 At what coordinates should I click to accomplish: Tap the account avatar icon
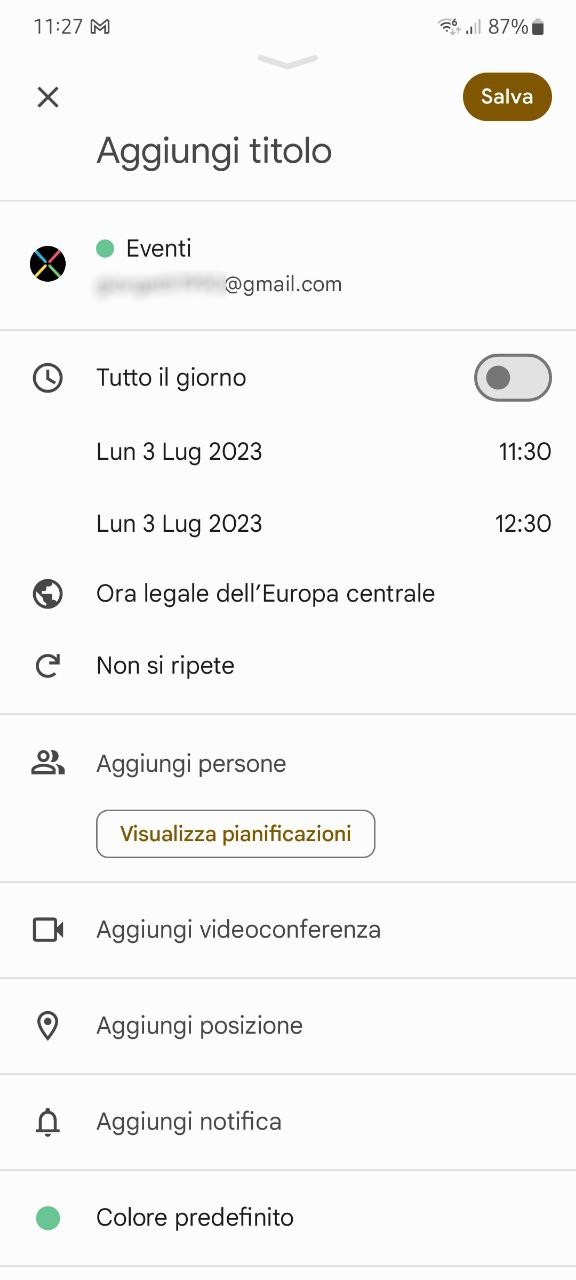click(48, 265)
